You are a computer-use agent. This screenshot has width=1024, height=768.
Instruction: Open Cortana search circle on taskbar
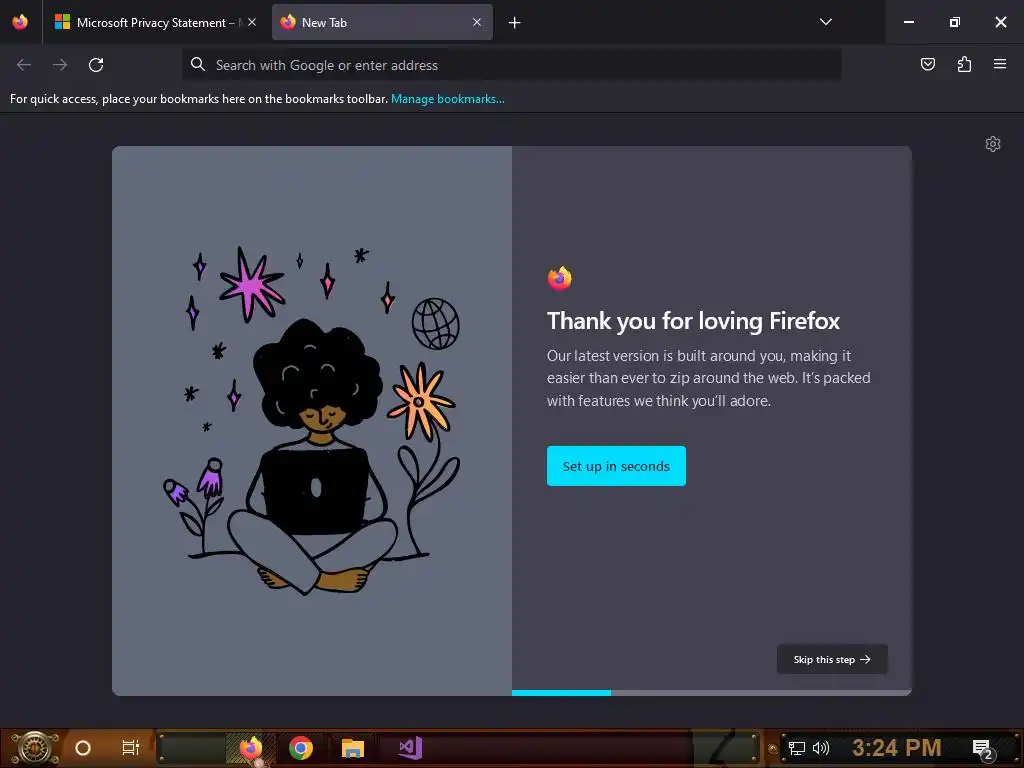point(82,748)
